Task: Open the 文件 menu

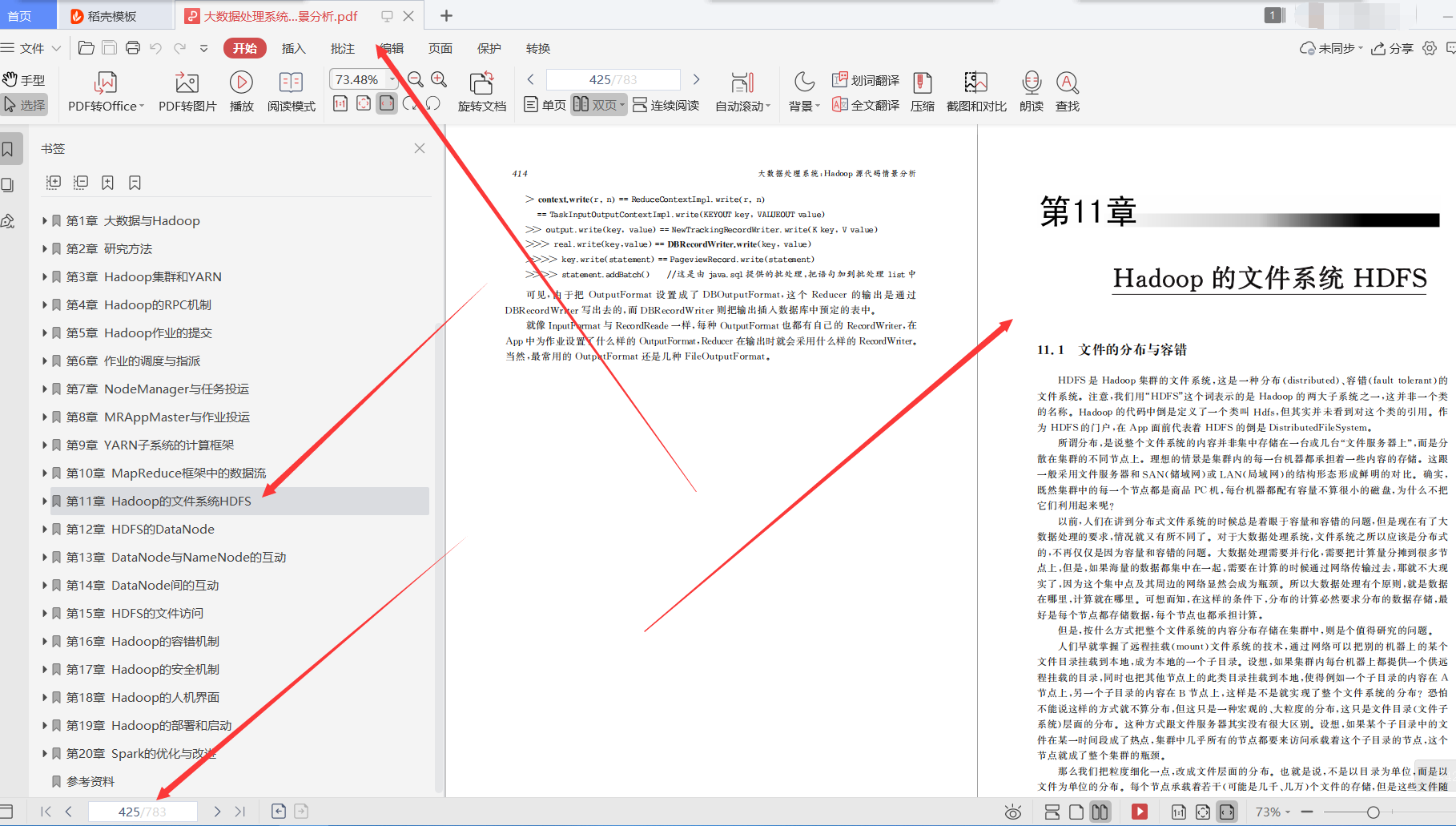Action: point(31,48)
